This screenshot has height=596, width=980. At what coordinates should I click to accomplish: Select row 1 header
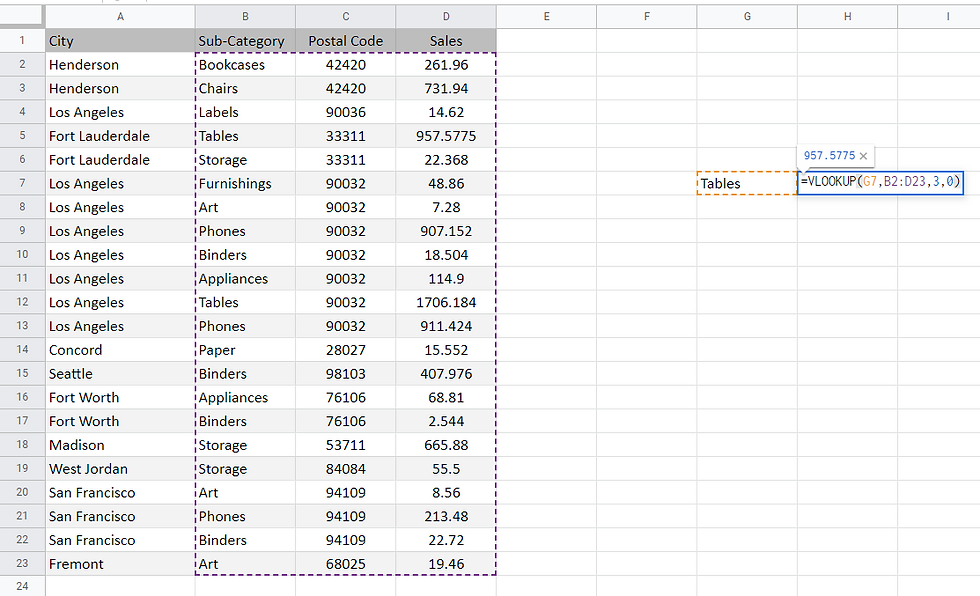click(22, 41)
